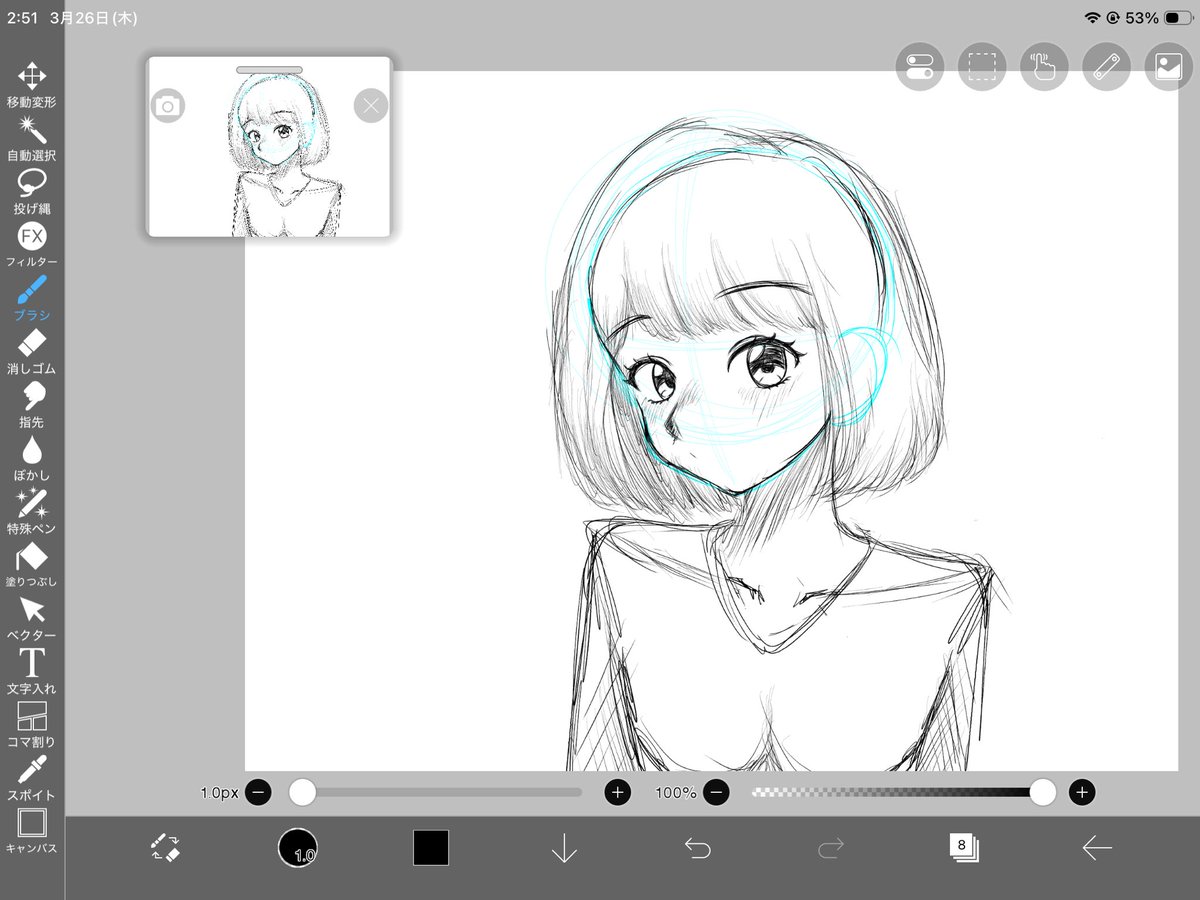Open the selection area dashed-square button

pyautogui.click(x=982, y=66)
